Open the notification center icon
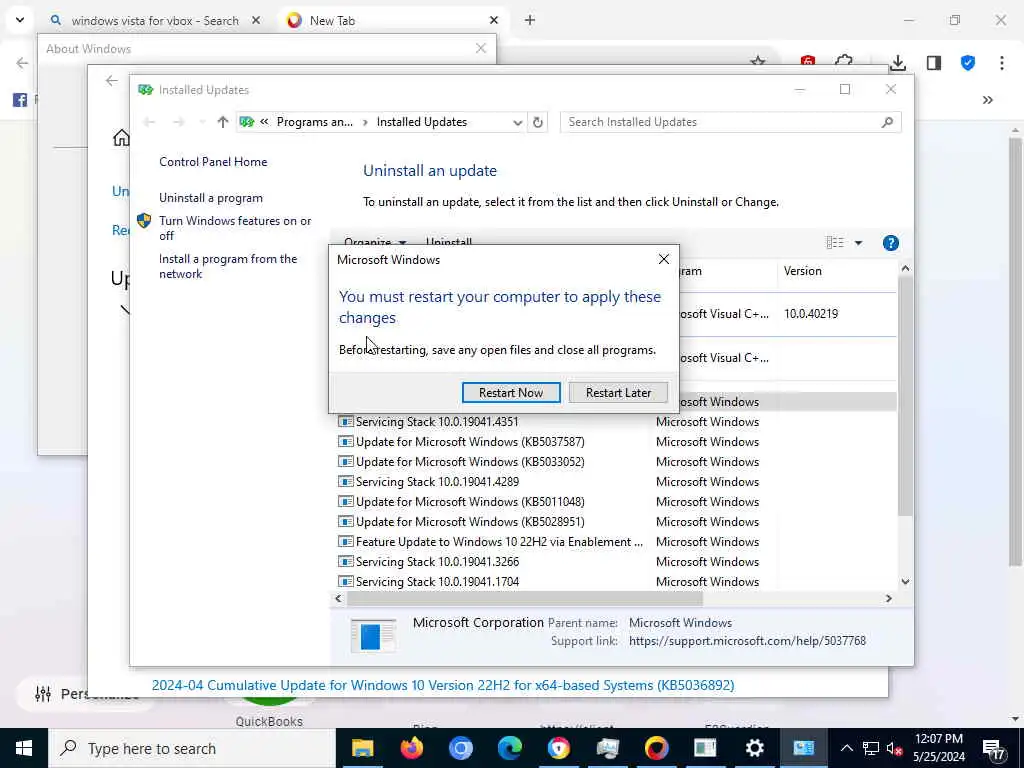 pyautogui.click(x=993, y=748)
